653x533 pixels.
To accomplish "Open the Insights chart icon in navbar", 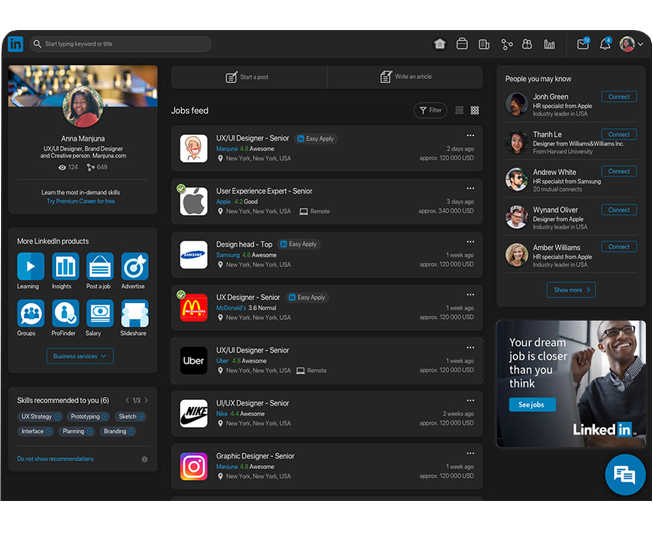I will pos(549,44).
